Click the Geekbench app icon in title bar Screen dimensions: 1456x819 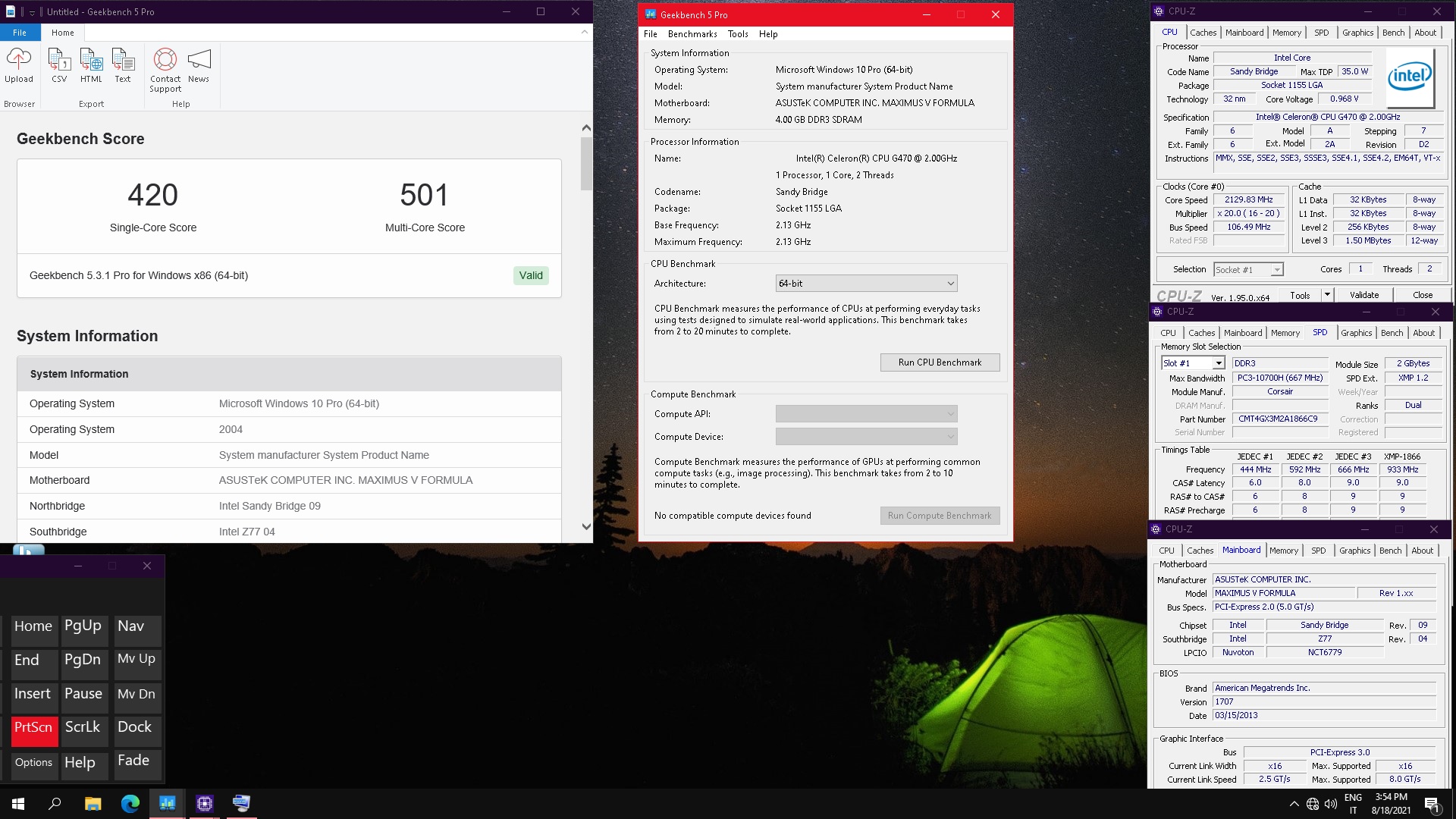point(651,14)
